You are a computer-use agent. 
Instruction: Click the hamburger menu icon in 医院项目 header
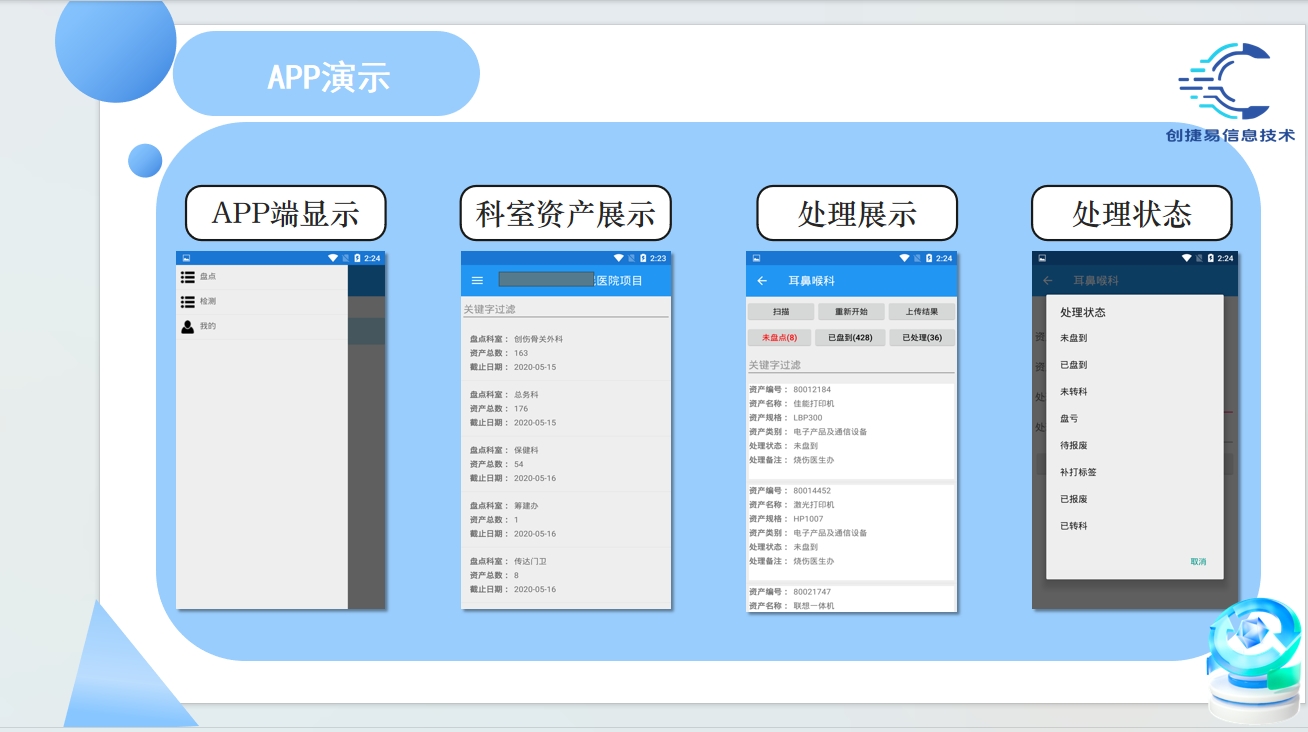click(477, 281)
